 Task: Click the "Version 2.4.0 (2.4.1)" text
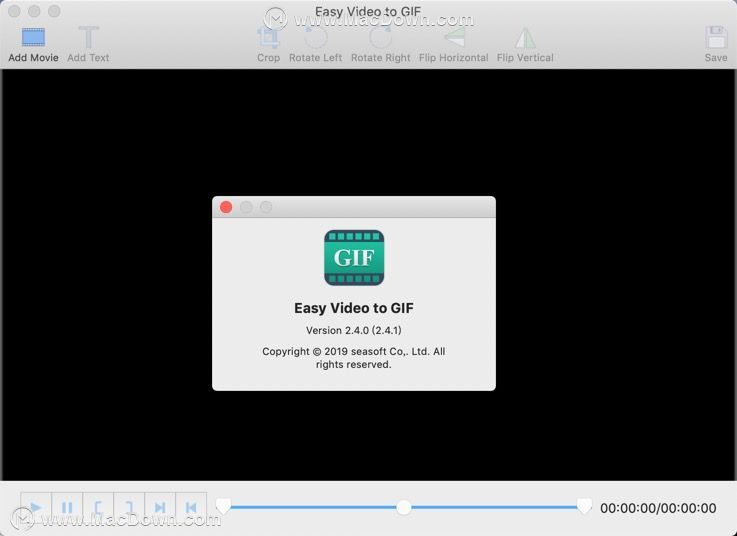click(354, 330)
